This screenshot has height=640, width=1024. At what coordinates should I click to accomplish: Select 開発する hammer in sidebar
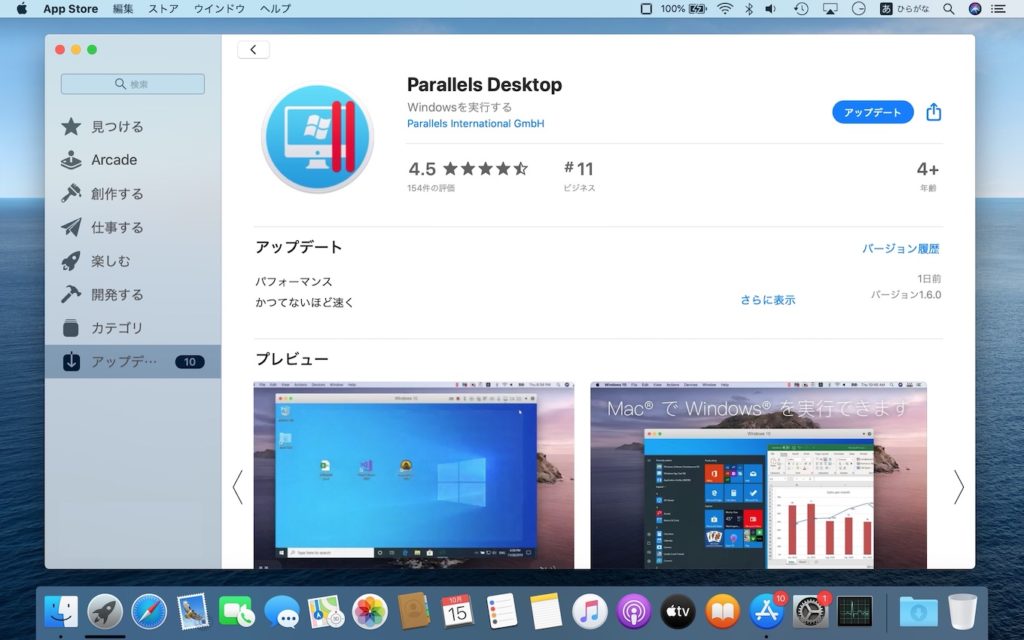click(133, 295)
